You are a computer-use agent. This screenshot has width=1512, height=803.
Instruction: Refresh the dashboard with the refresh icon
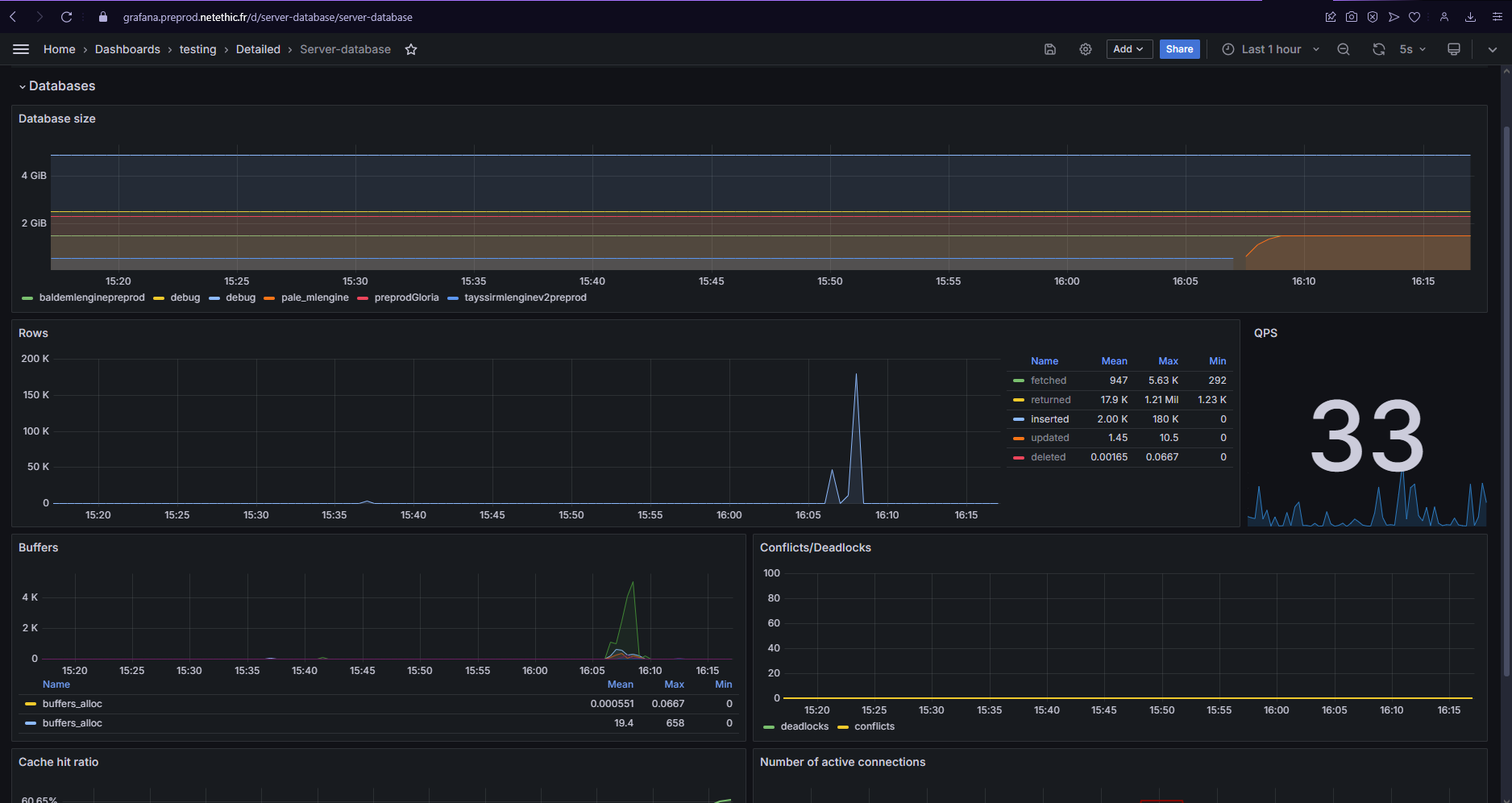(x=1378, y=49)
